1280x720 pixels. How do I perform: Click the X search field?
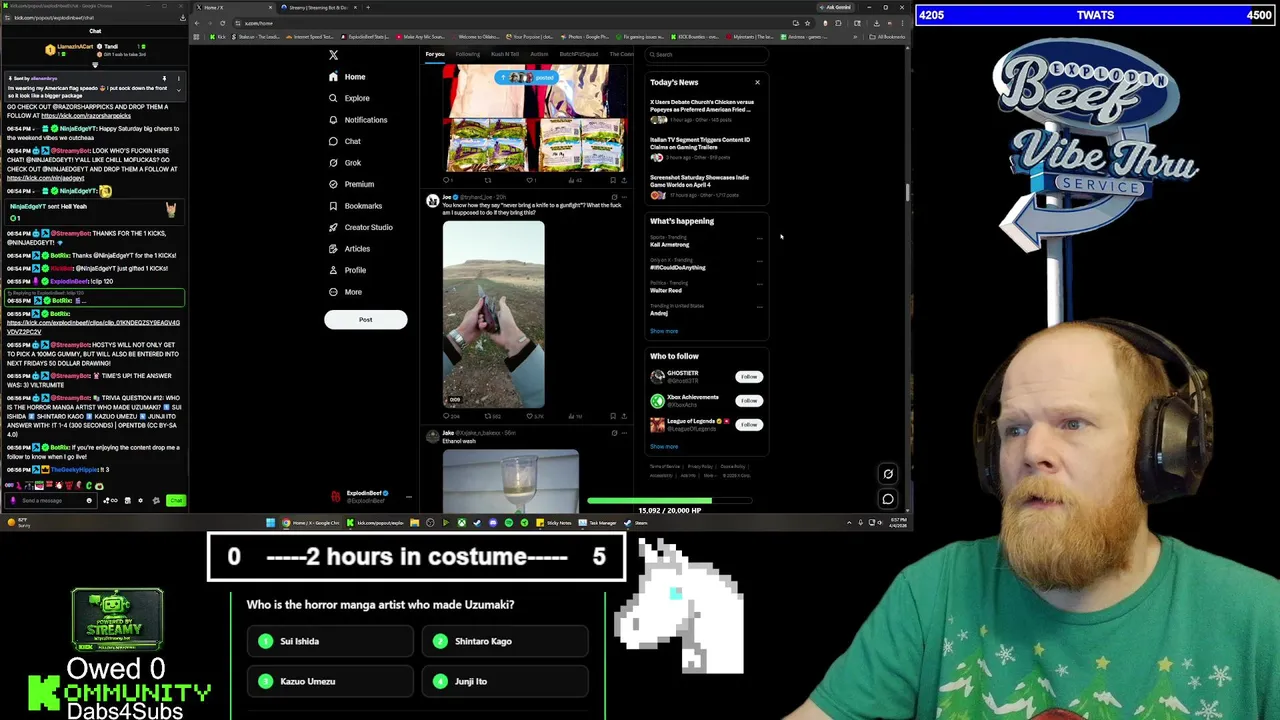tap(706, 55)
